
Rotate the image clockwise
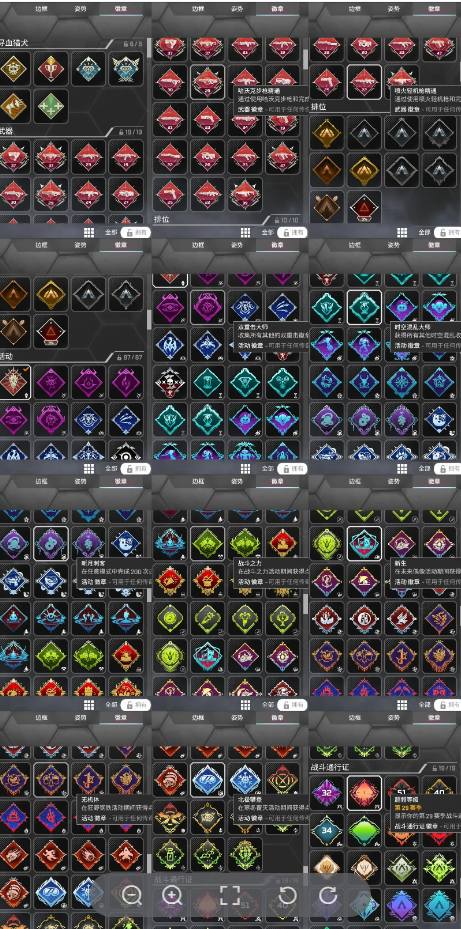pos(328,895)
